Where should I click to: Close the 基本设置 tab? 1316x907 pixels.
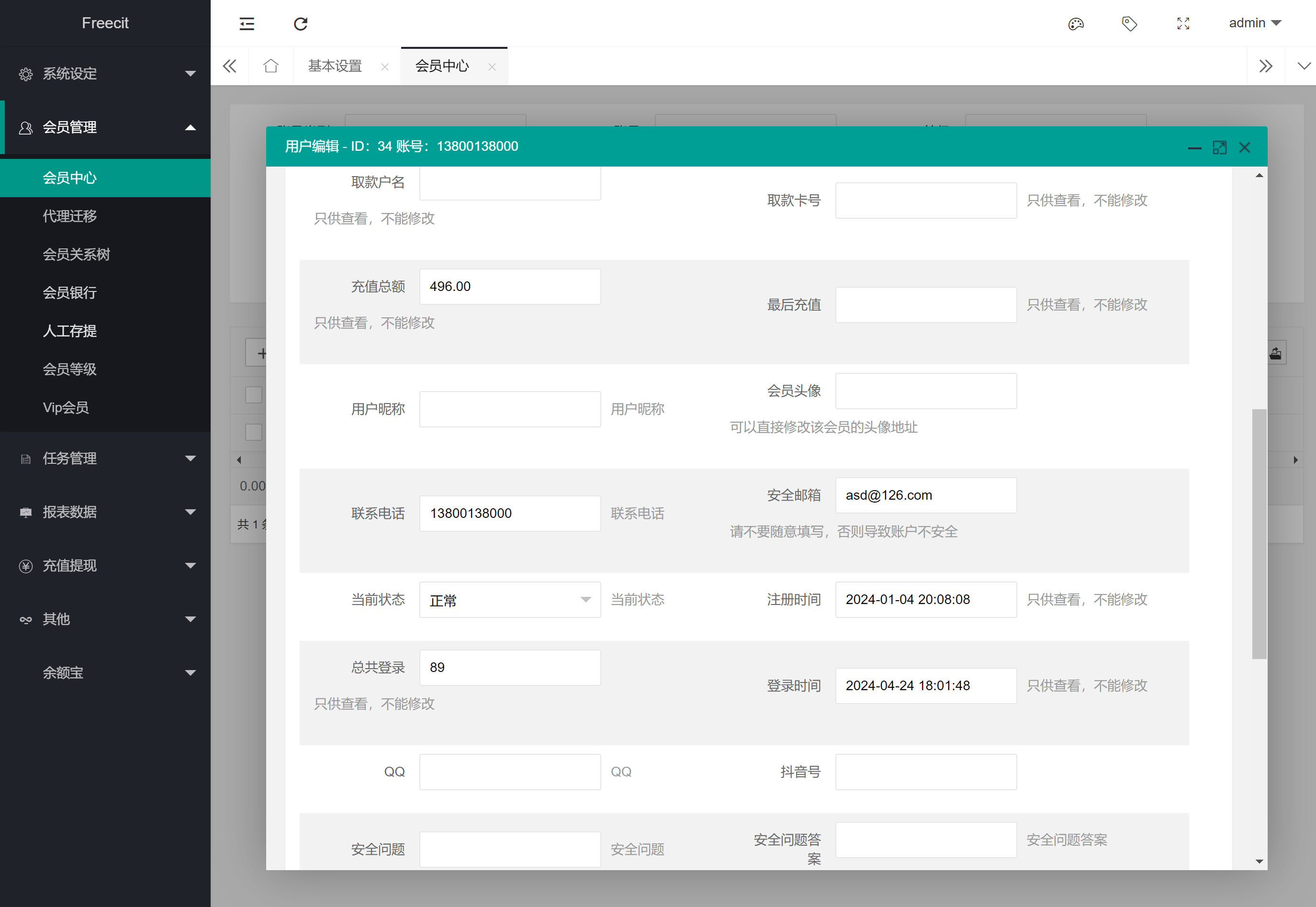(385, 67)
